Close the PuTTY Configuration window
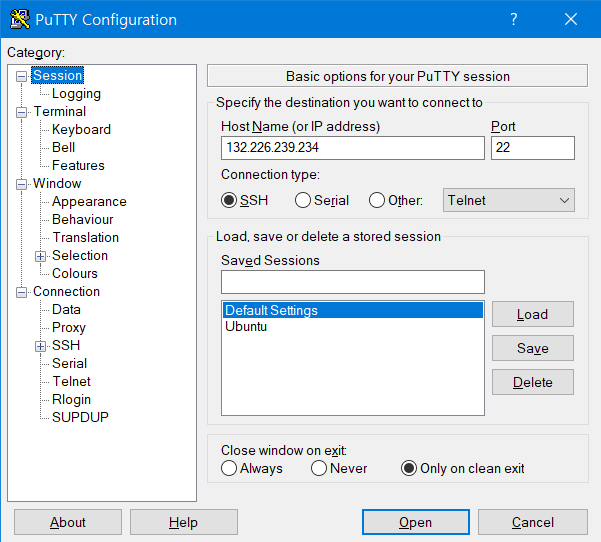The width and height of the screenshot is (601, 542). tap(571, 19)
